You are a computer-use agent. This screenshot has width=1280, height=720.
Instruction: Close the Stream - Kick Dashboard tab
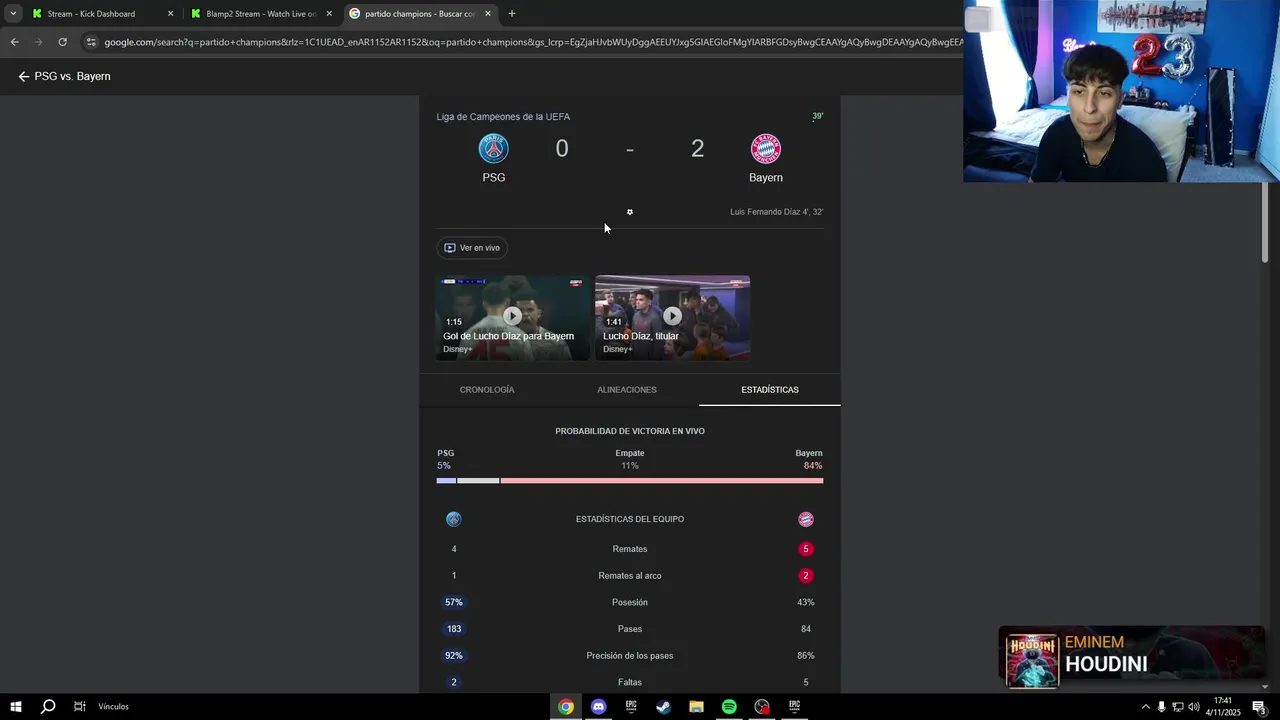click(170, 14)
